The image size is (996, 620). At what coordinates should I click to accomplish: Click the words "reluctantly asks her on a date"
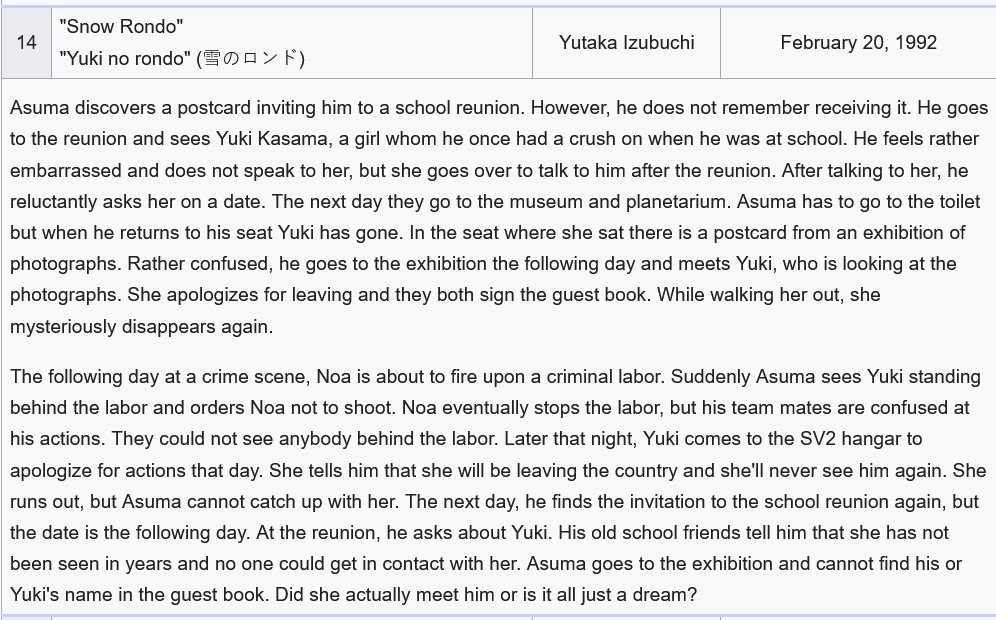[x=138, y=201]
